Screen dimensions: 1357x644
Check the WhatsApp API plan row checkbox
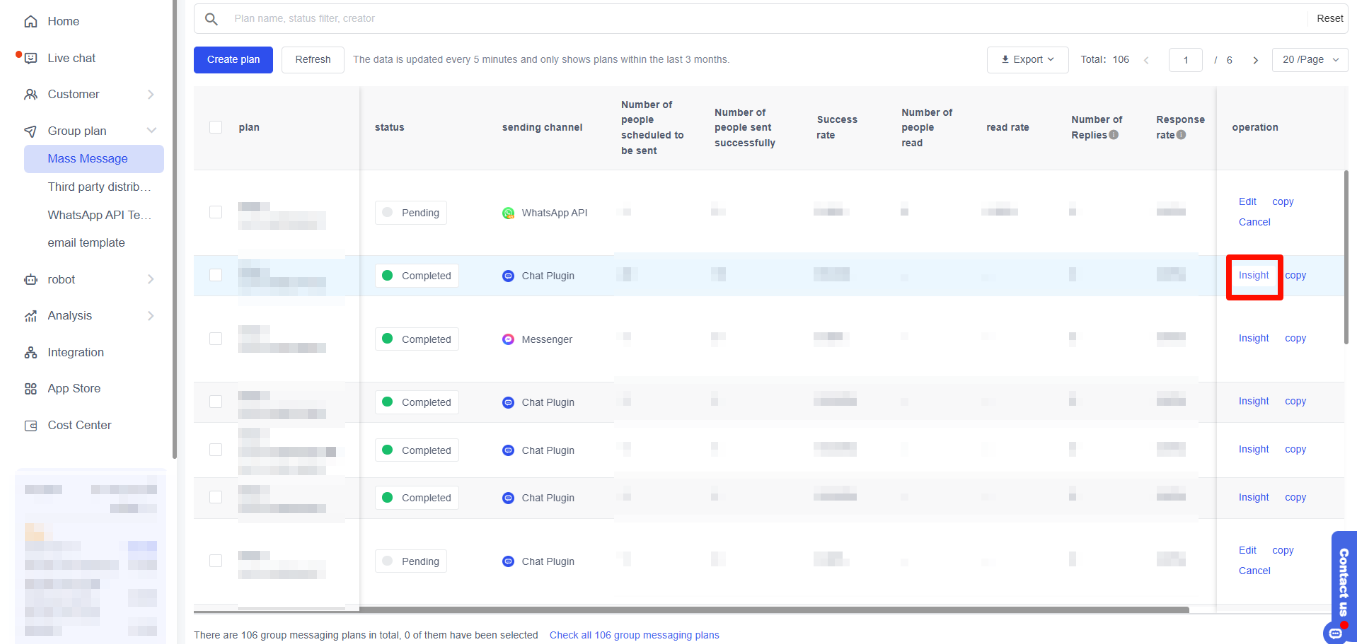pos(215,212)
